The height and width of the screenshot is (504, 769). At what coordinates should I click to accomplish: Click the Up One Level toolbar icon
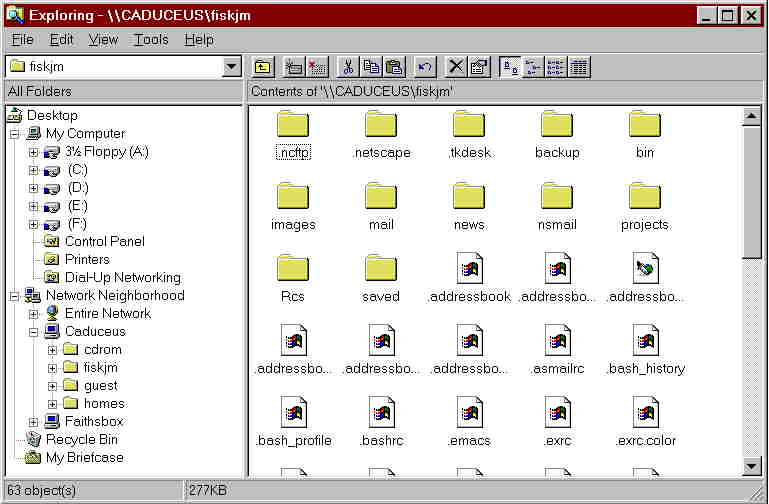coord(262,67)
